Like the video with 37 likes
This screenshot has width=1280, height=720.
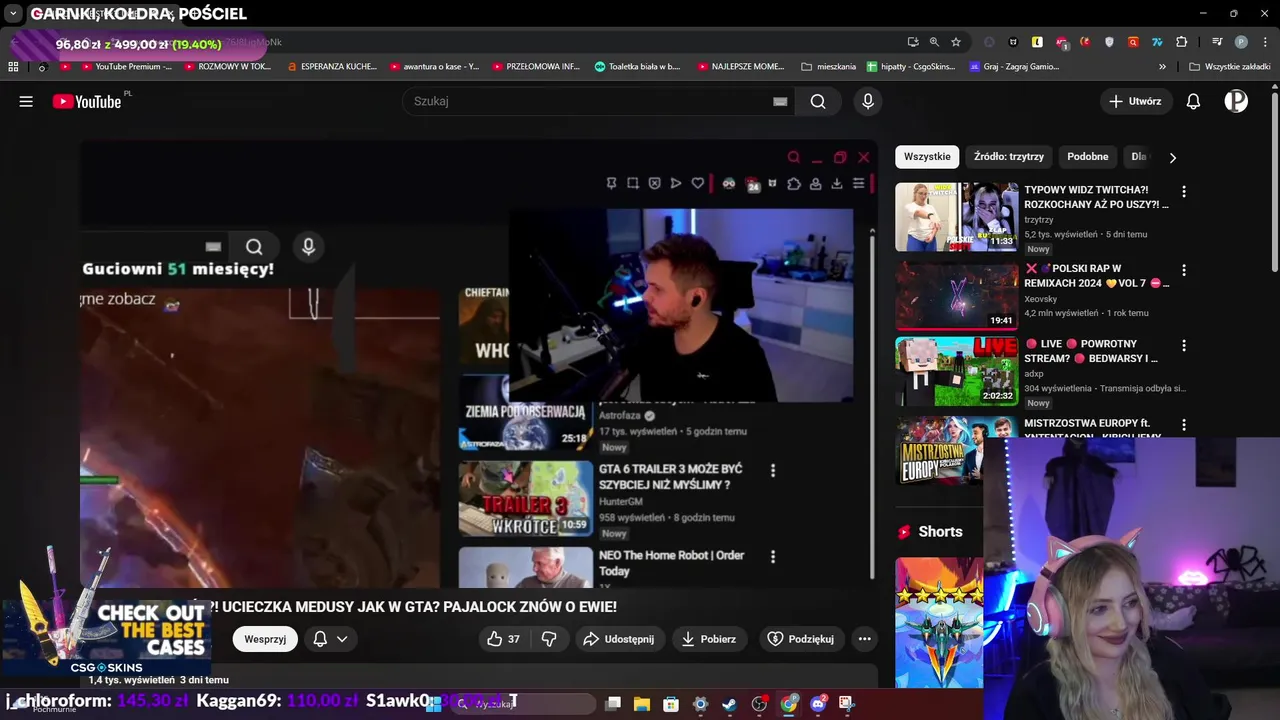[503, 639]
